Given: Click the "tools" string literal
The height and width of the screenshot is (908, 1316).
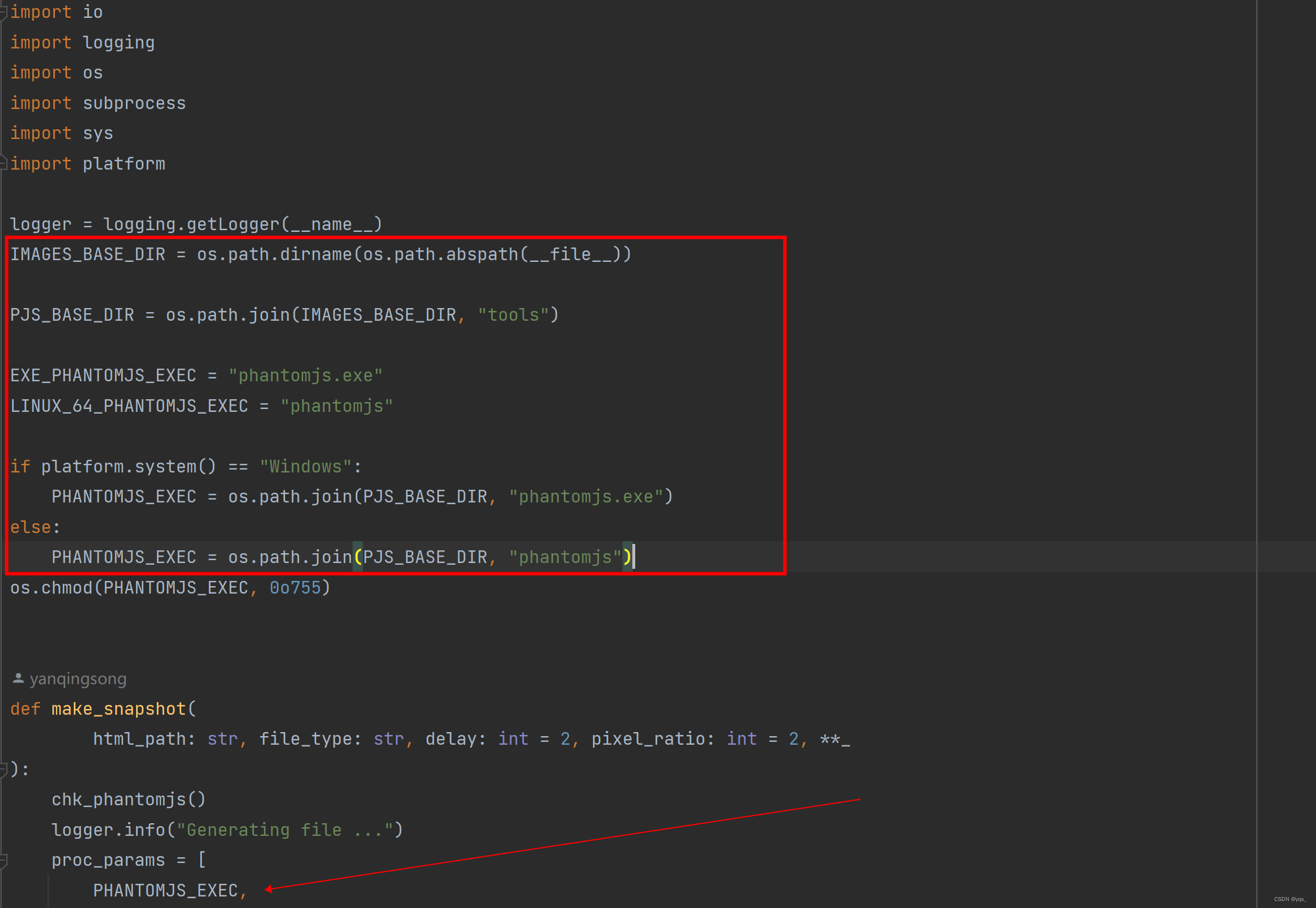Looking at the screenshot, I should coord(513,315).
